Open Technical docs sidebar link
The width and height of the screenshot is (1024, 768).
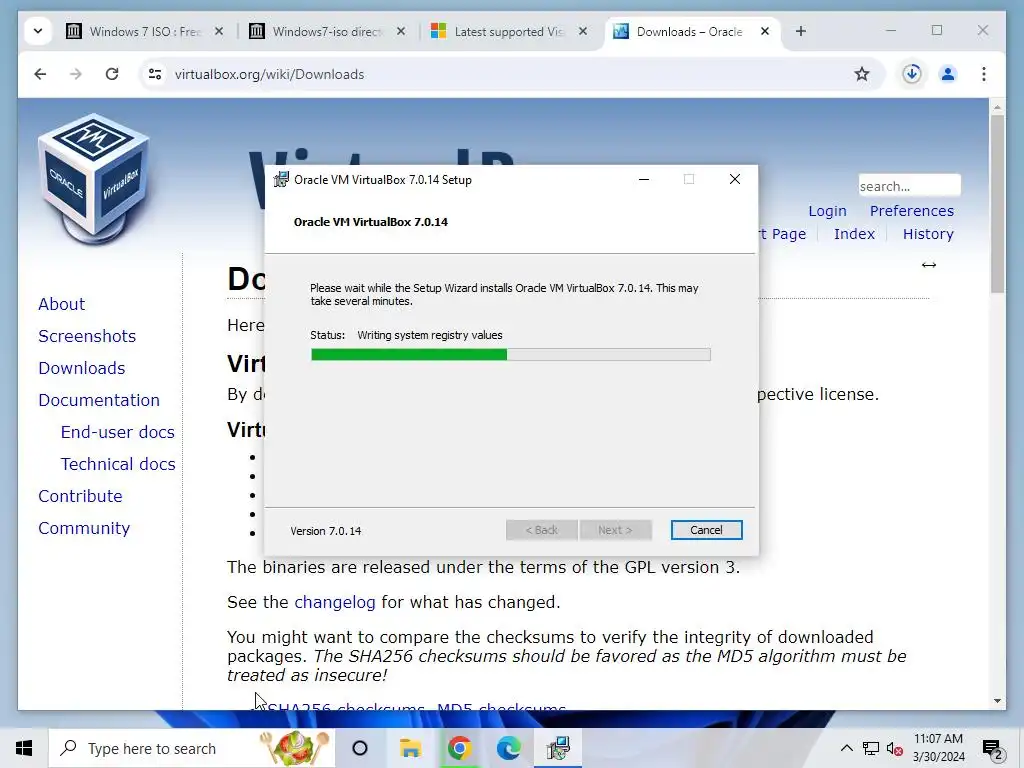118,464
